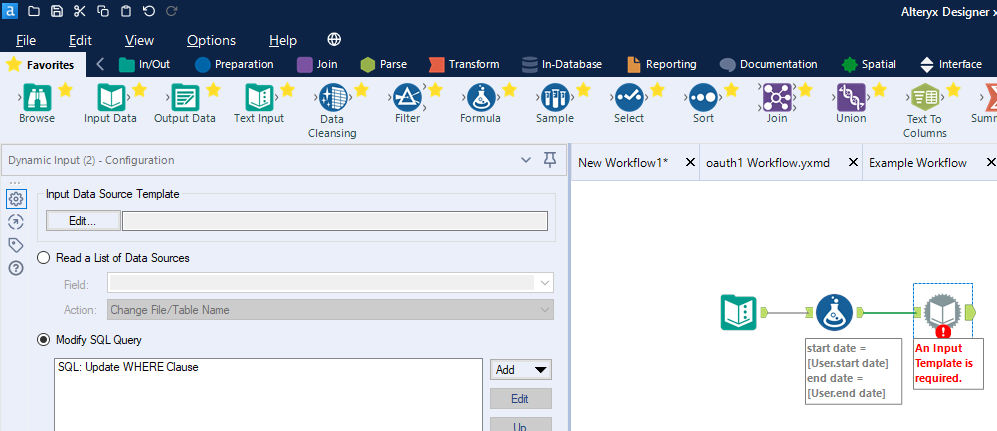Open a workflow using the folder icon
The width and height of the screenshot is (997, 431).
coord(34,11)
